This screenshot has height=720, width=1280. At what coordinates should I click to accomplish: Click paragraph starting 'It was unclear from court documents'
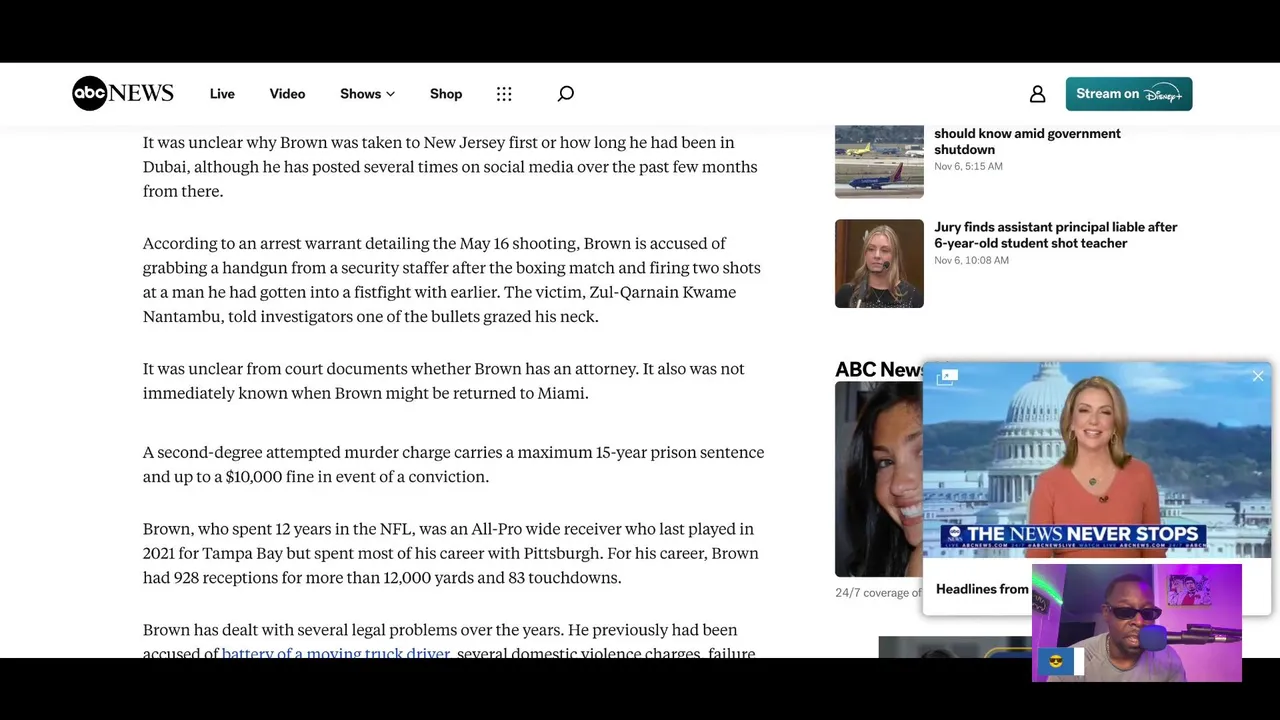pyautogui.click(x=444, y=381)
